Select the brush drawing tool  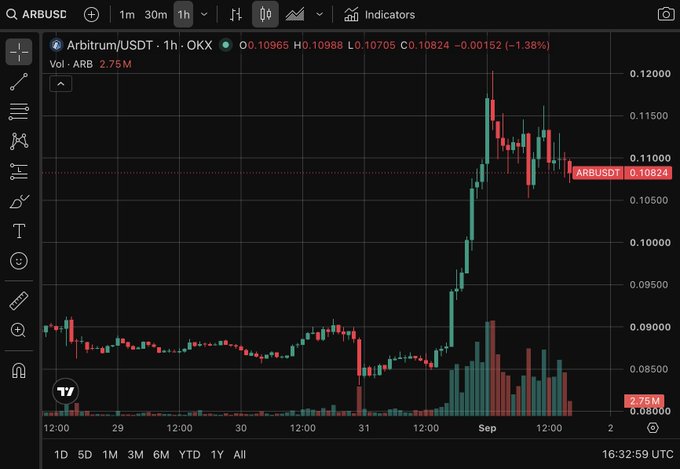[x=19, y=201]
